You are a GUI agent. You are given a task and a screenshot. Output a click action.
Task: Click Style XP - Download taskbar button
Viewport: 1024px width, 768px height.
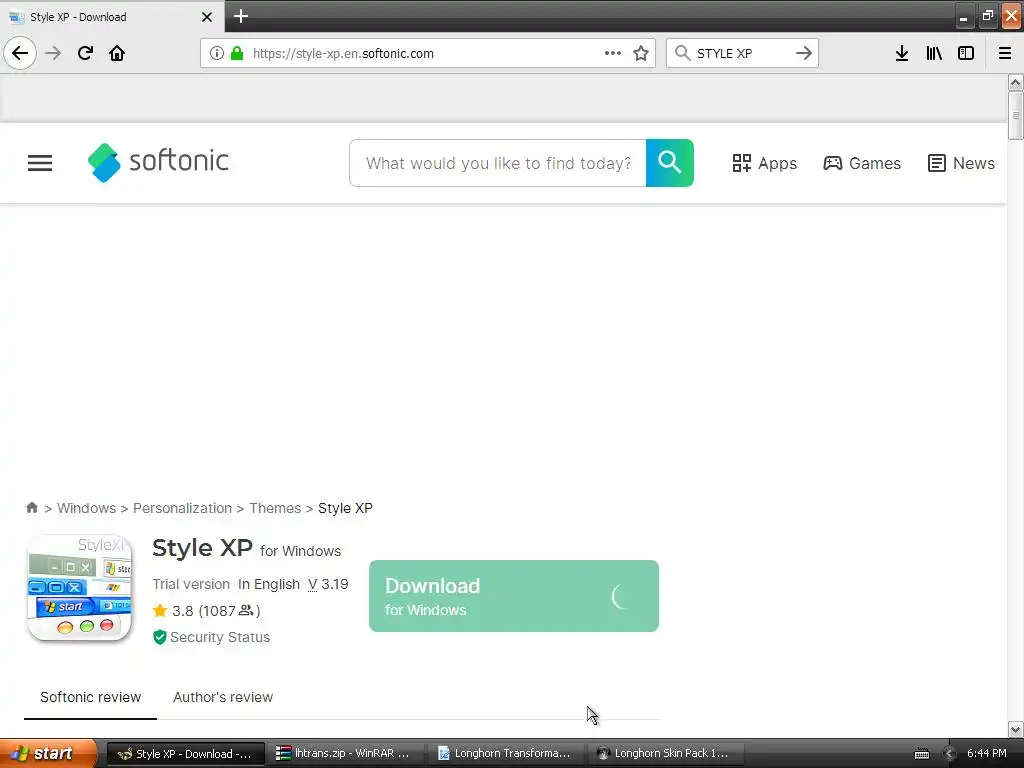[186, 753]
